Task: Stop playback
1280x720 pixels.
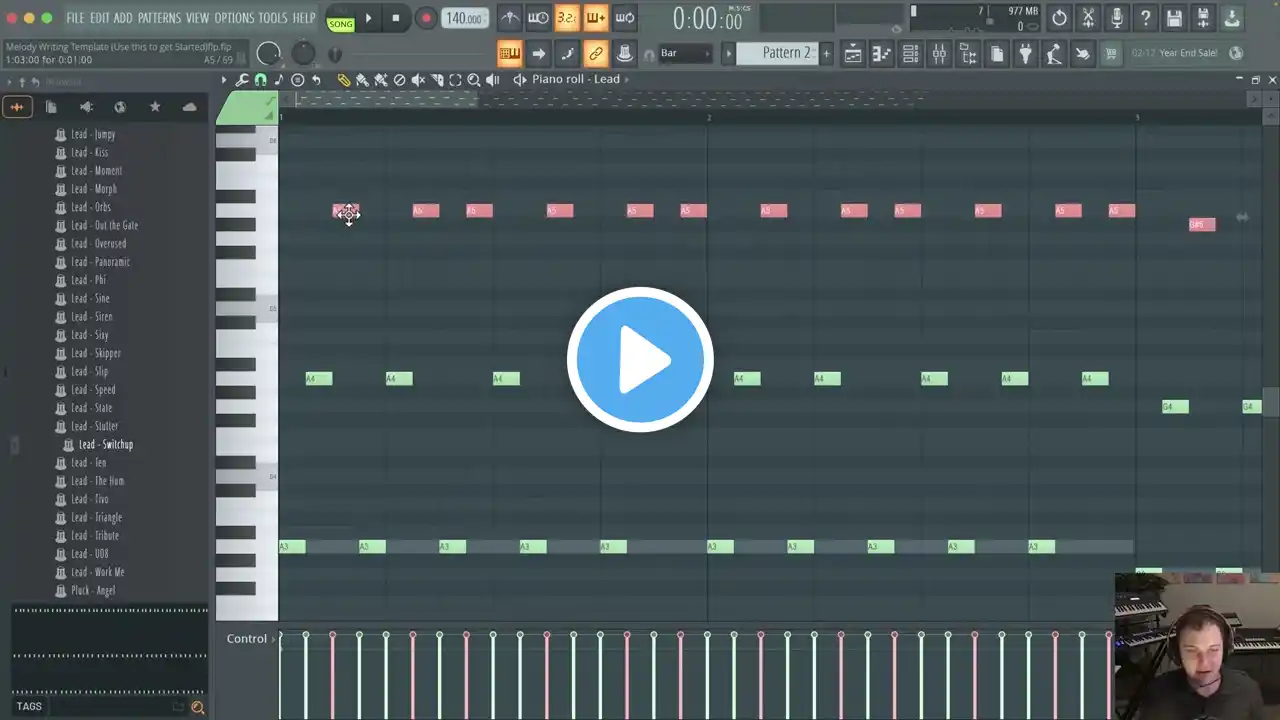Action: pyautogui.click(x=396, y=18)
